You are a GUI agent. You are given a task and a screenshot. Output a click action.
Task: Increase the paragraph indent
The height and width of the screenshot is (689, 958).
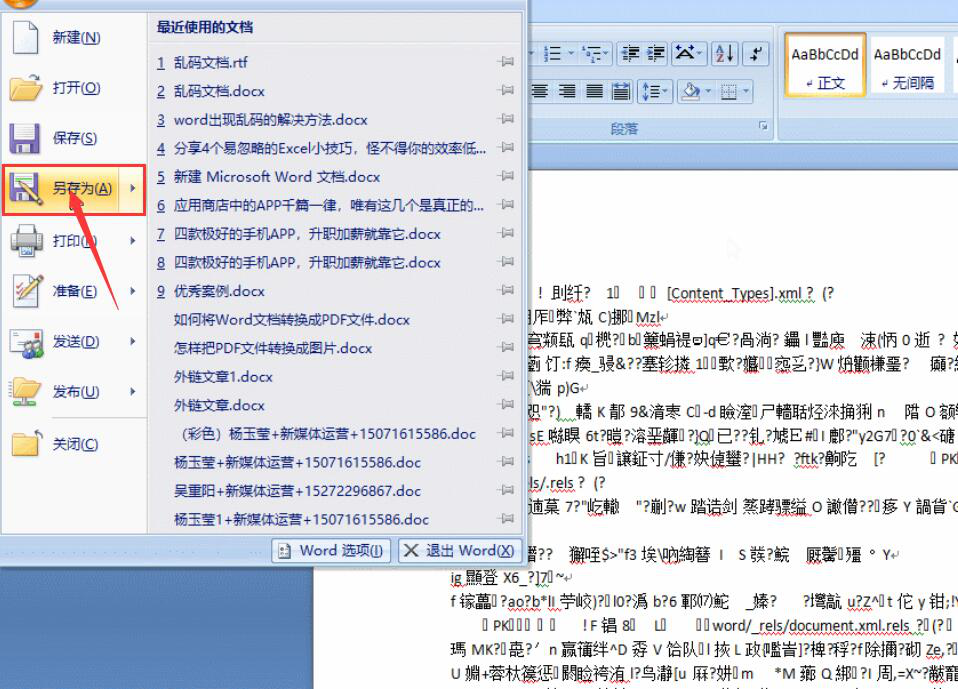[x=656, y=54]
